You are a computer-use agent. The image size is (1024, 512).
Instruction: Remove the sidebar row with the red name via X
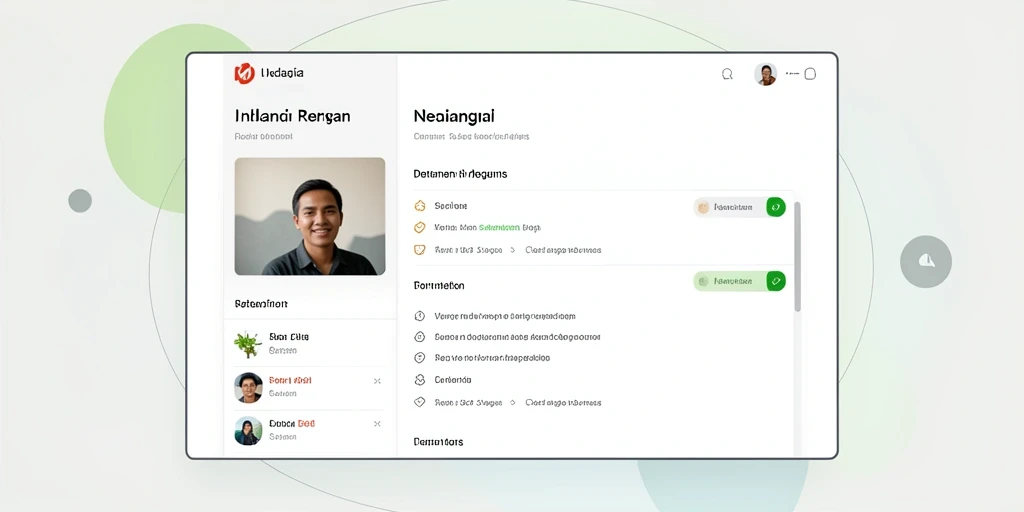tap(377, 381)
